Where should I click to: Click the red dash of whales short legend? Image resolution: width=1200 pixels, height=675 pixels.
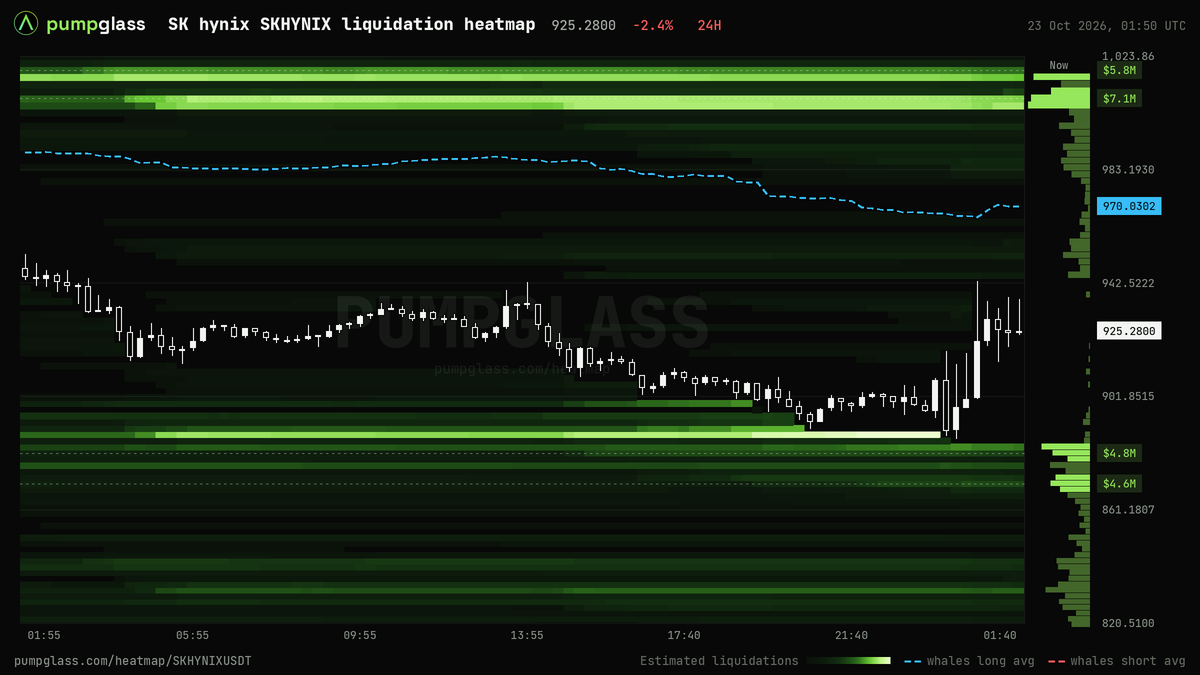1055,661
